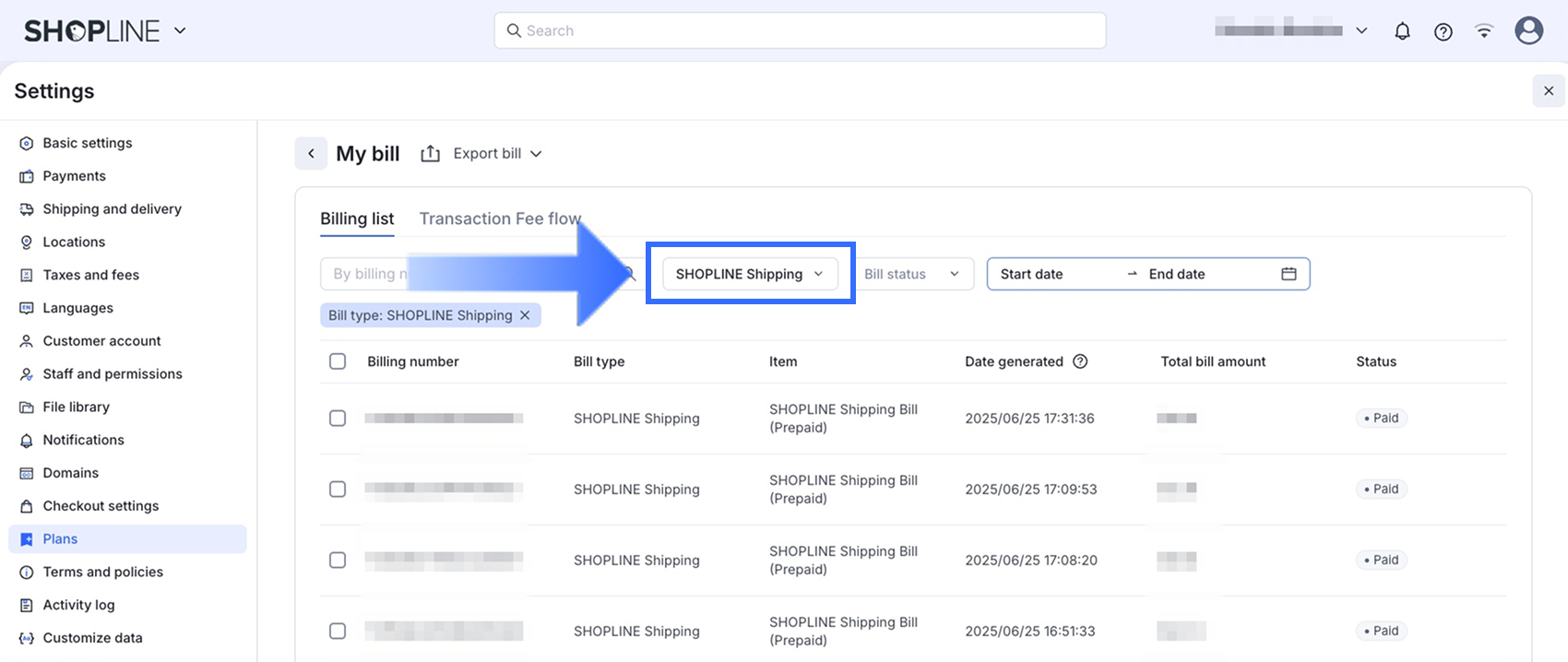The image size is (1568, 662).
Task: Click the back arrow beside My bill
Action: tap(311, 154)
